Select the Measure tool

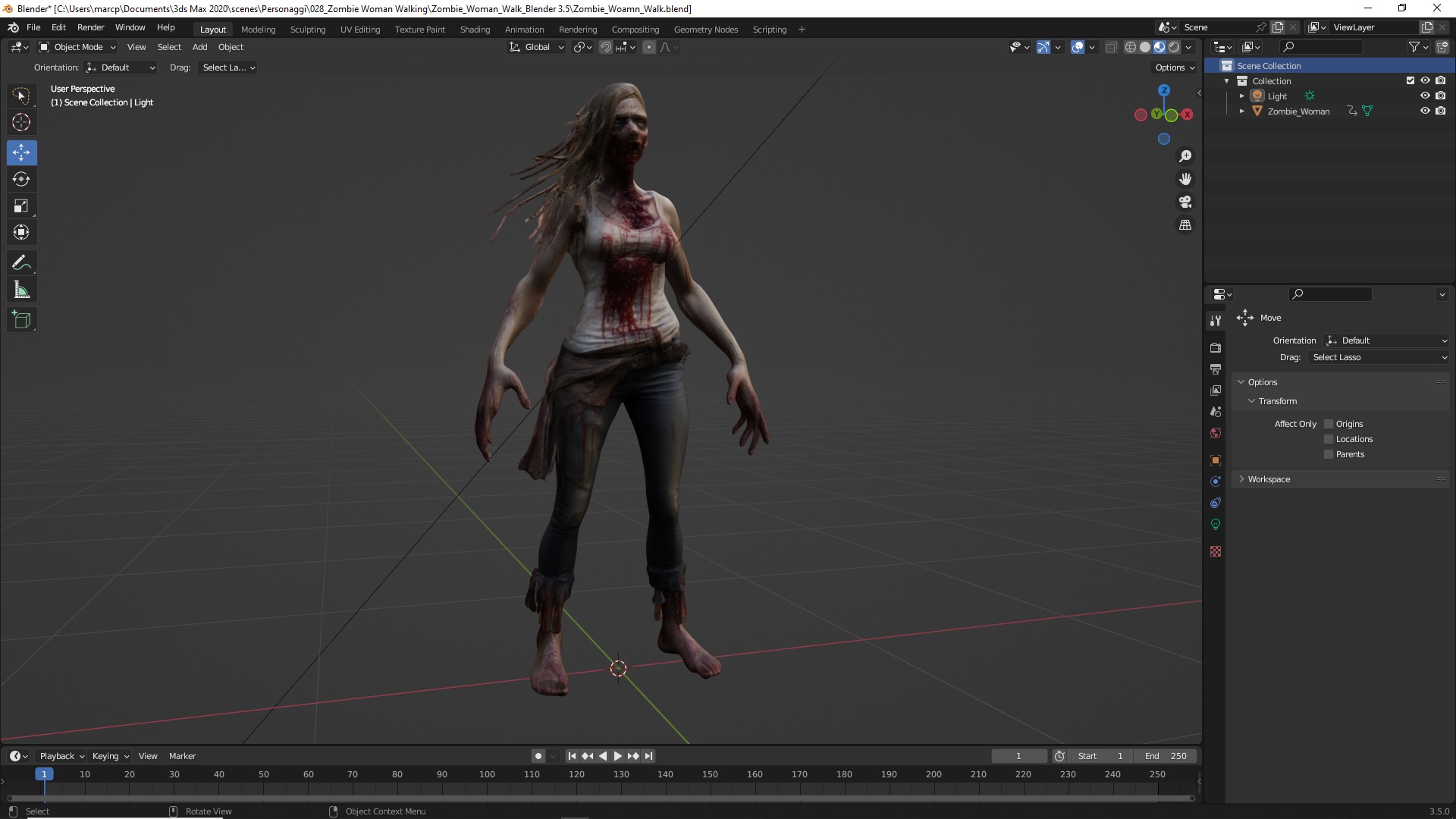coord(21,290)
